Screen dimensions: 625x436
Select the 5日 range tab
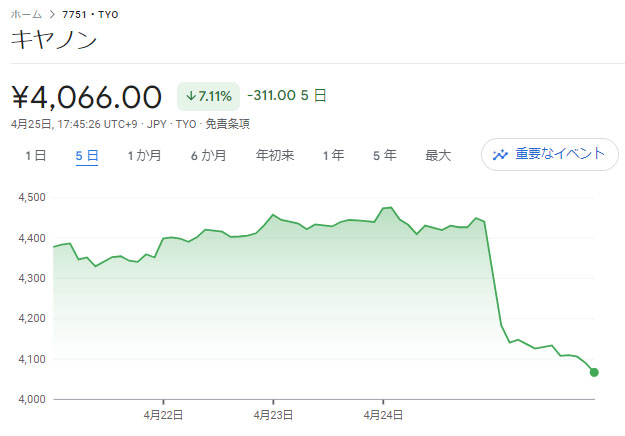tap(87, 155)
